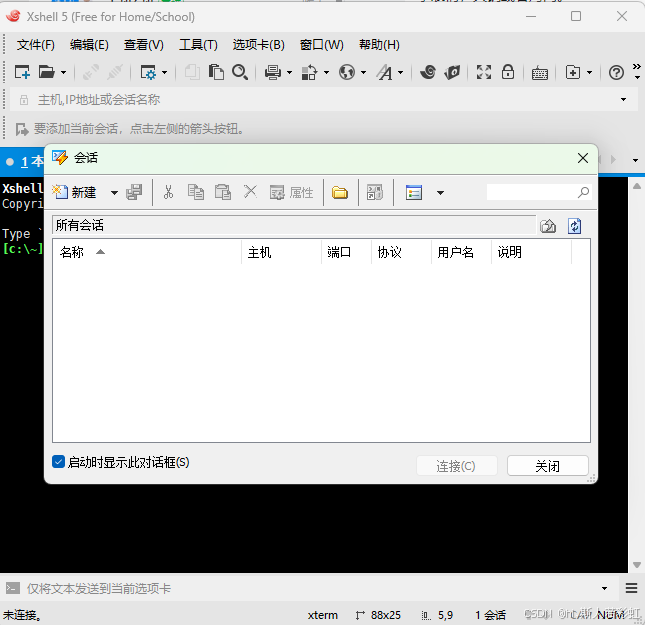Expand the Print icon dropdown arrow
The width and height of the screenshot is (645, 625).
[x=289, y=73]
